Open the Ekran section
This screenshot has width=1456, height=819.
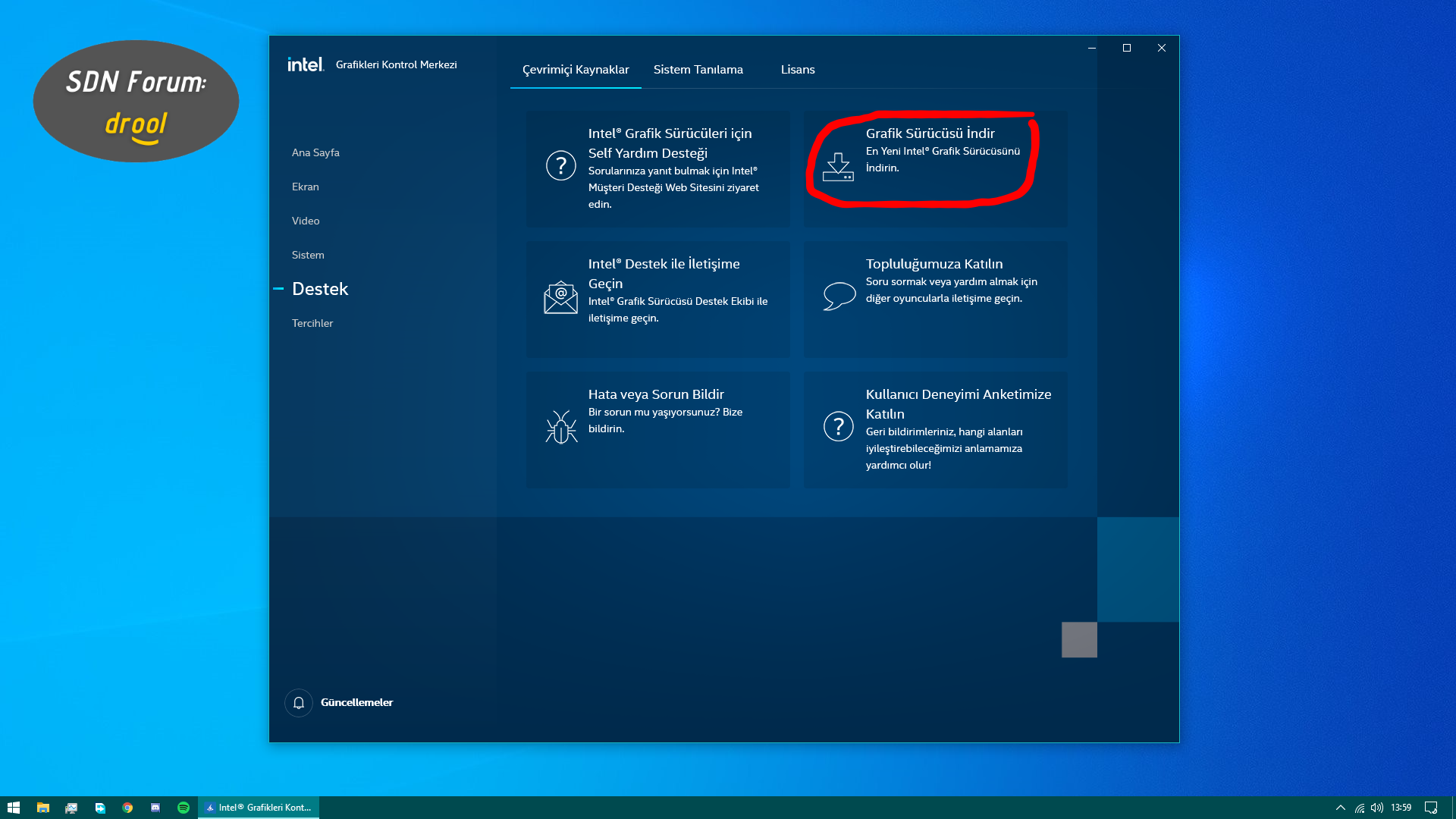point(306,187)
